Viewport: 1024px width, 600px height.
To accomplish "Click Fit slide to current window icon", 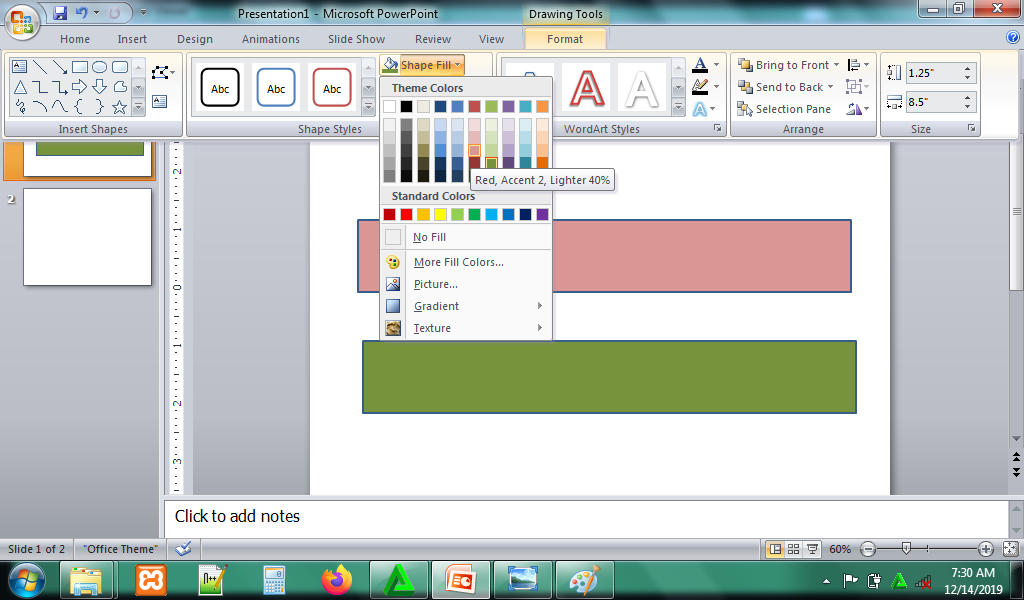I will point(1010,549).
